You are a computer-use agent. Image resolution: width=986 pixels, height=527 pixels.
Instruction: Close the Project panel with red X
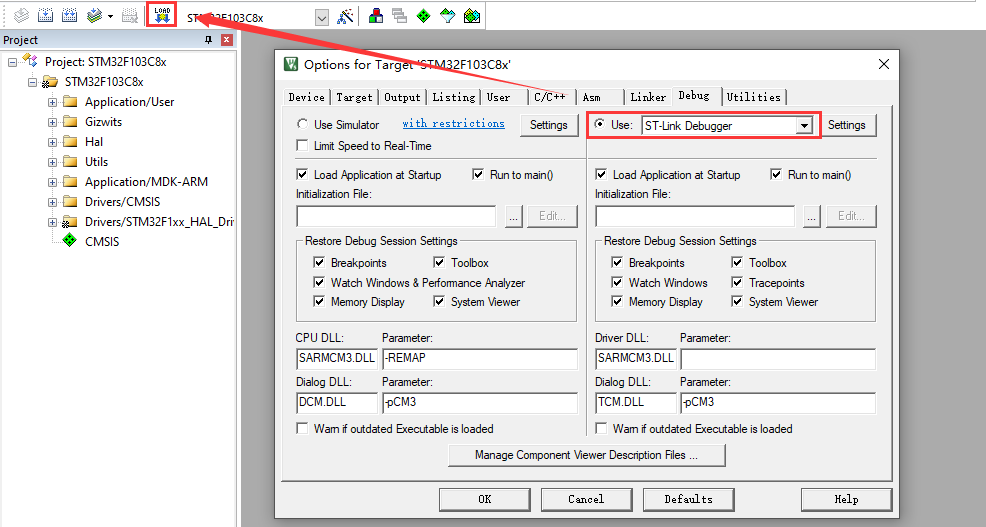tap(227, 40)
